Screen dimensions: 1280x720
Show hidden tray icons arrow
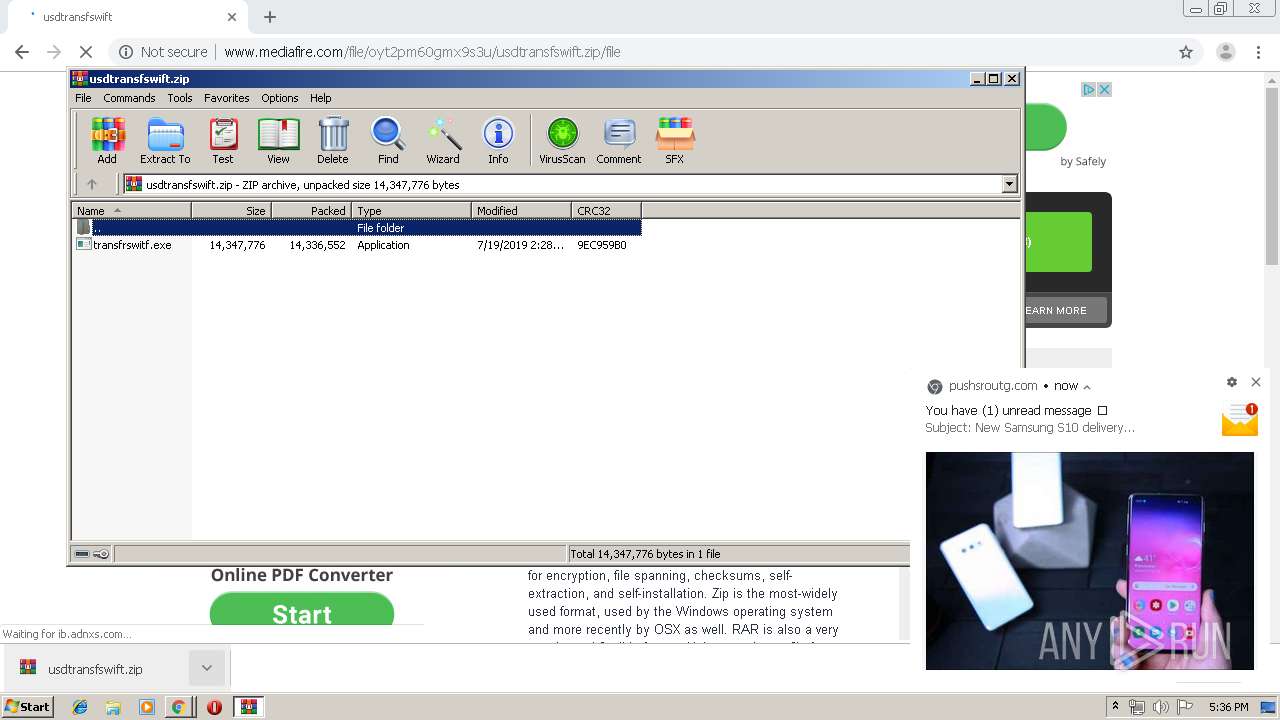(x=1116, y=707)
